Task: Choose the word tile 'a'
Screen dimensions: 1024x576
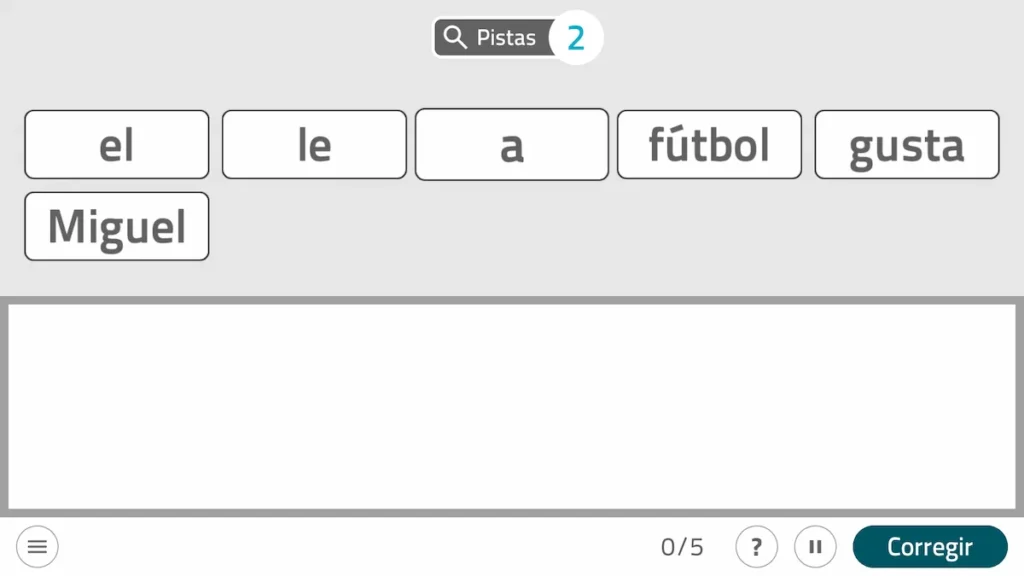Action: [x=511, y=145]
